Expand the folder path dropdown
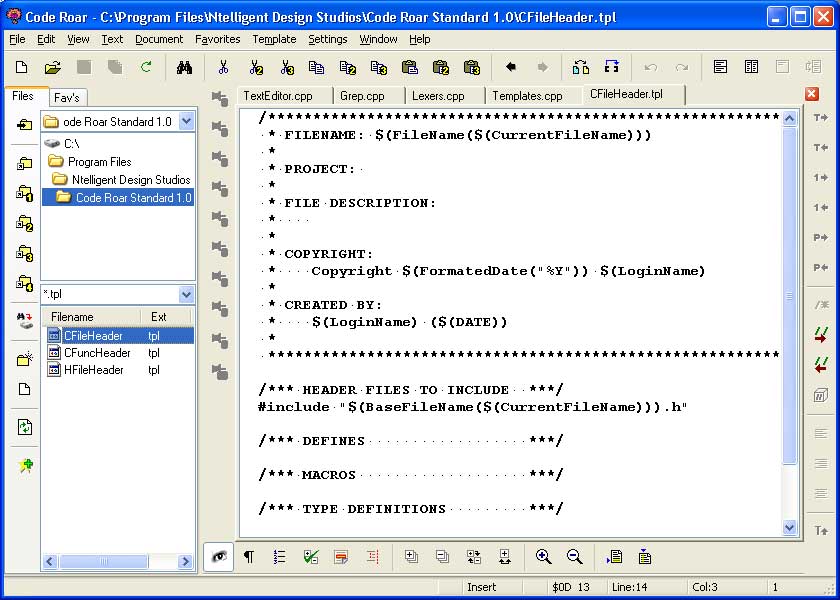This screenshot has height=600, width=840. (x=186, y=122)
